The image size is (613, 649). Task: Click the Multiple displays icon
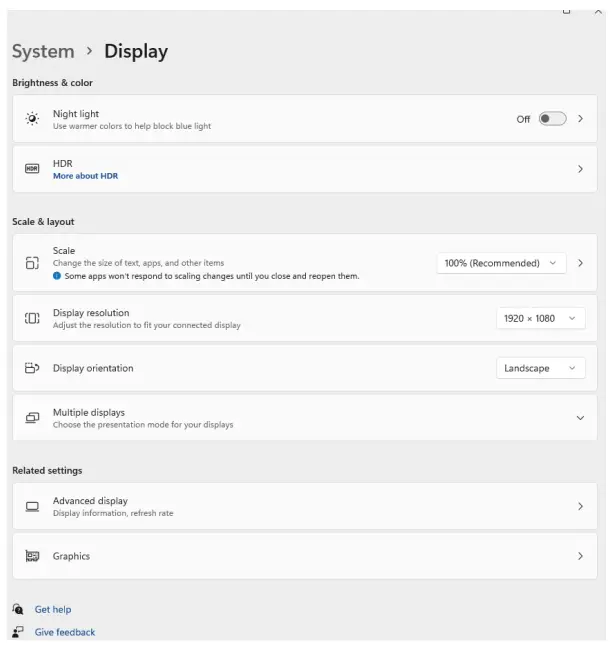pyautogui.click(x=32, y=418)
